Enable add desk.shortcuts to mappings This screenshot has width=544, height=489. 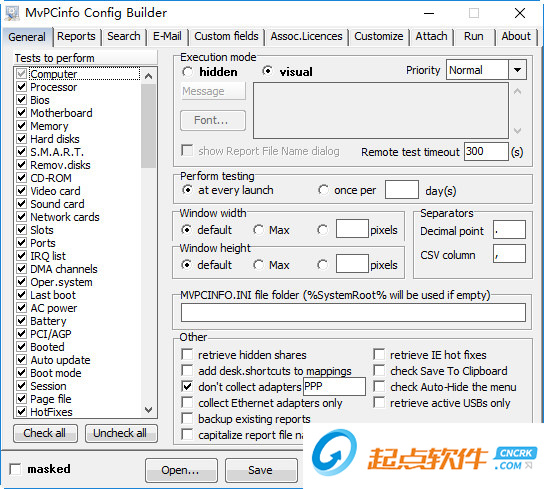tap(187, 371)
